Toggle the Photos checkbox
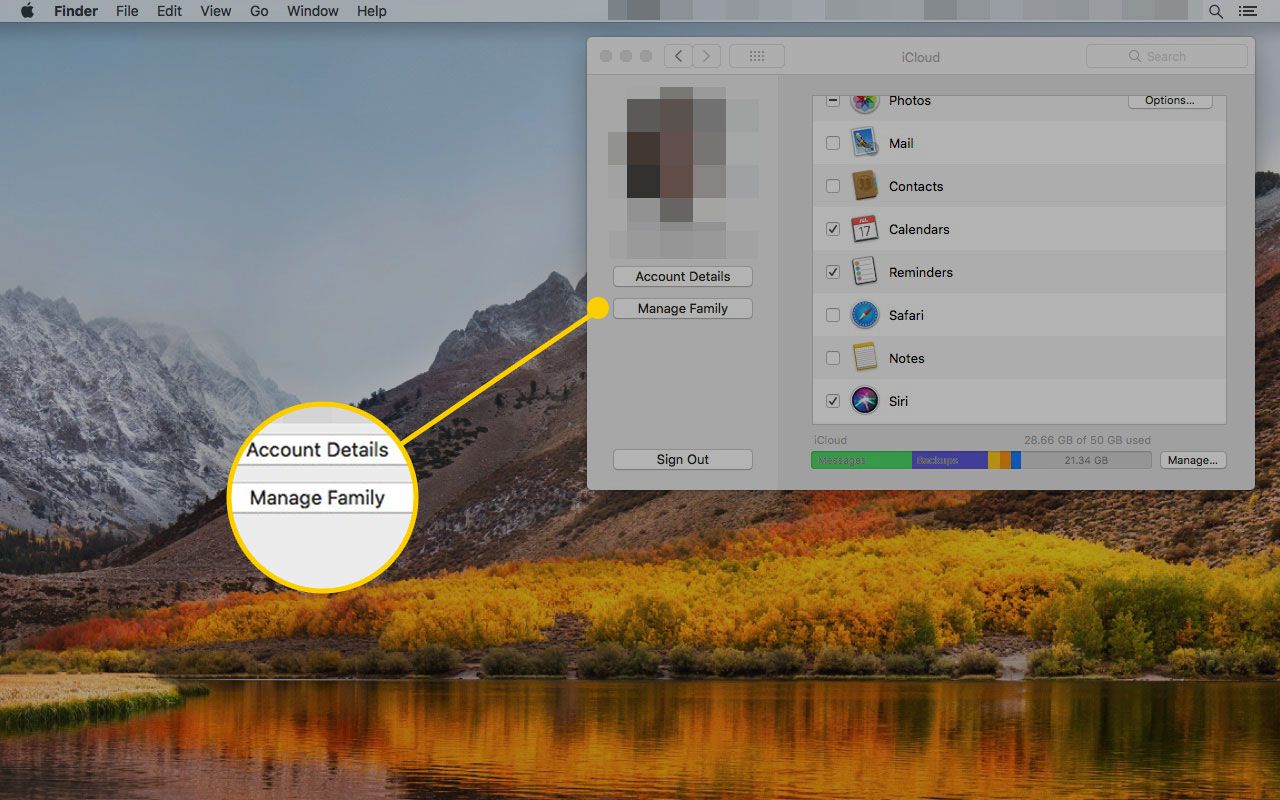1280x800 pixels. coord(833,100)
